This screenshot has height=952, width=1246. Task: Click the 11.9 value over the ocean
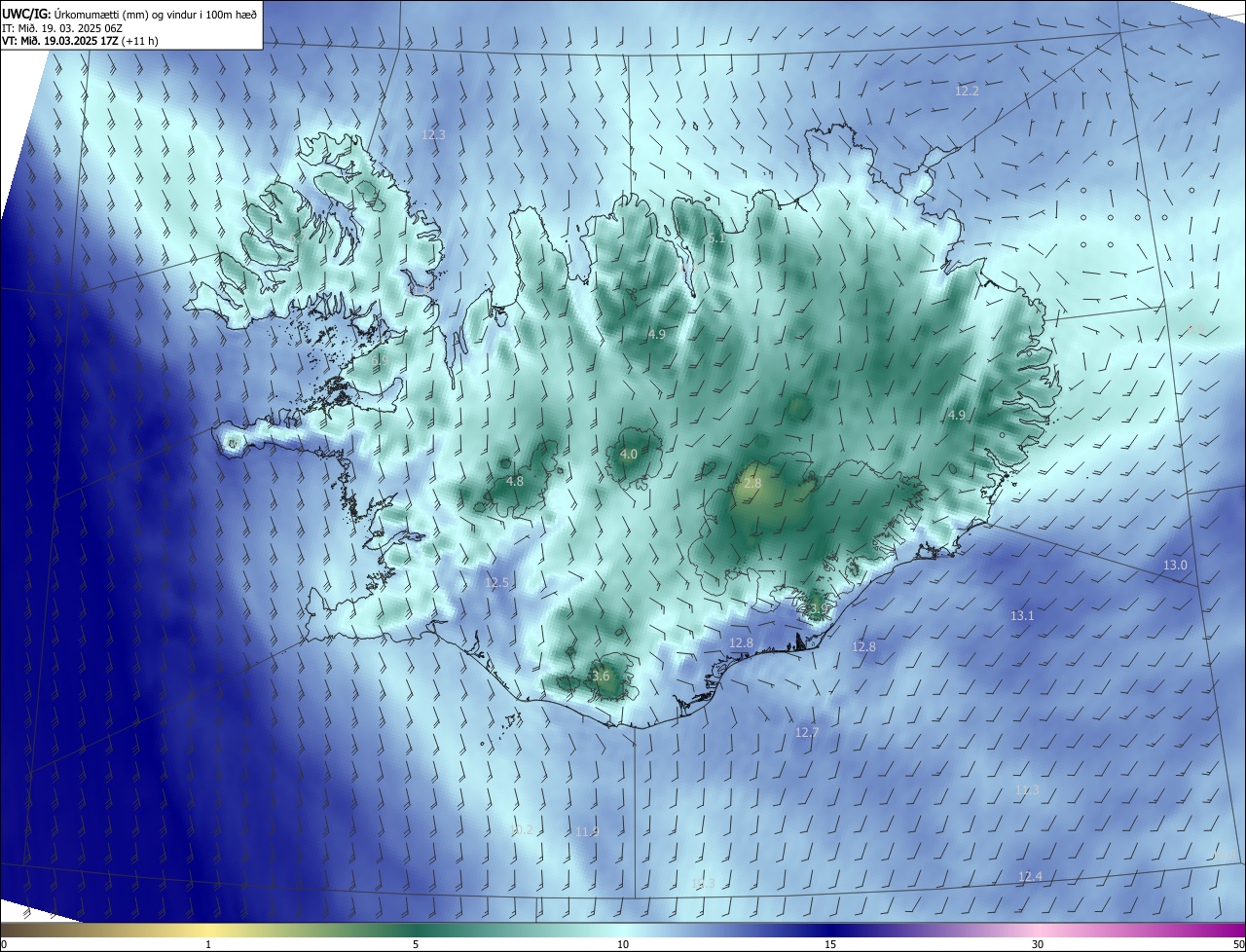[587, 832]
